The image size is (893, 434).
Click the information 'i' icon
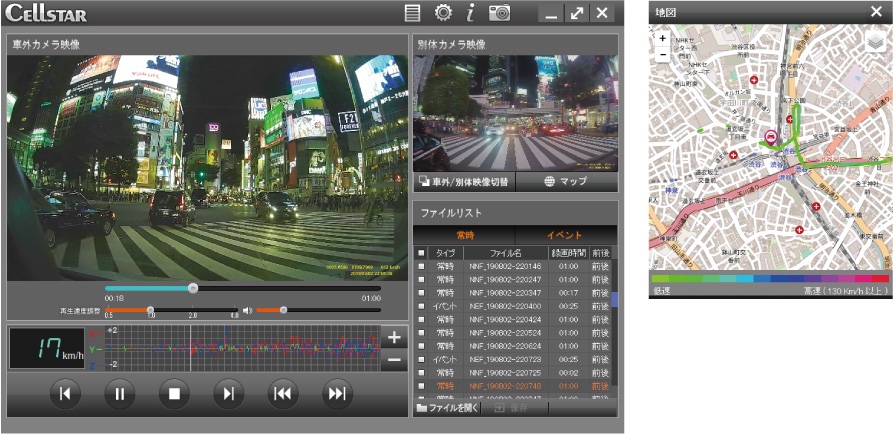[470, 12]
